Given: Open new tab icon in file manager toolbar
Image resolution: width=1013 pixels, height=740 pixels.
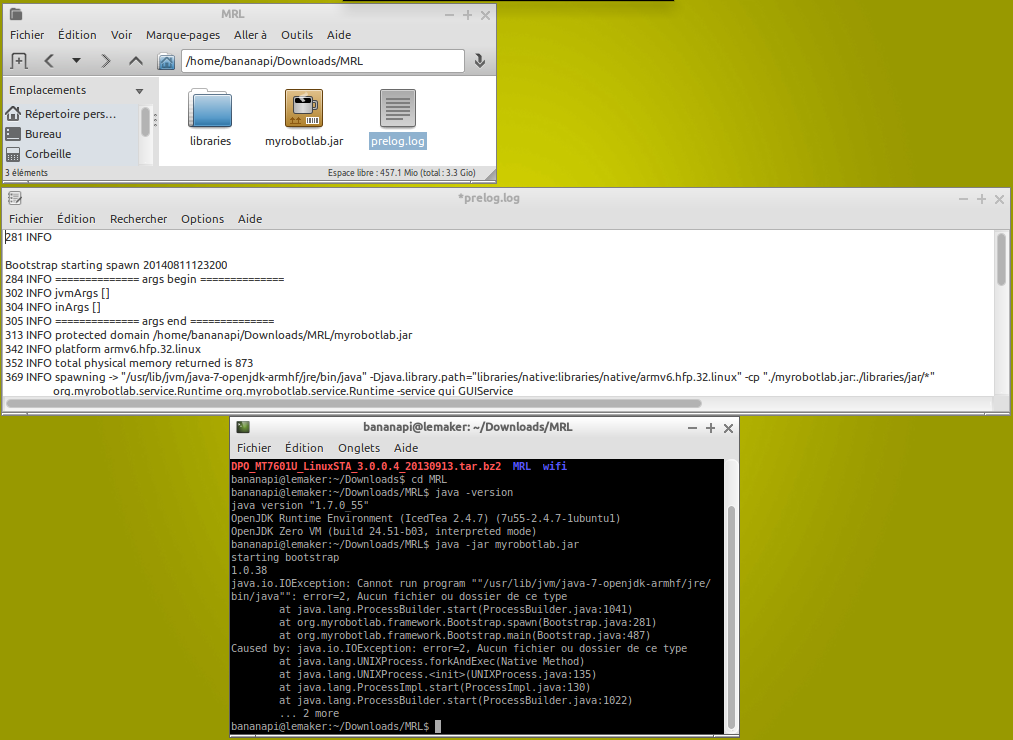Looking at the screenshot, I should click(x=19, y=61).
